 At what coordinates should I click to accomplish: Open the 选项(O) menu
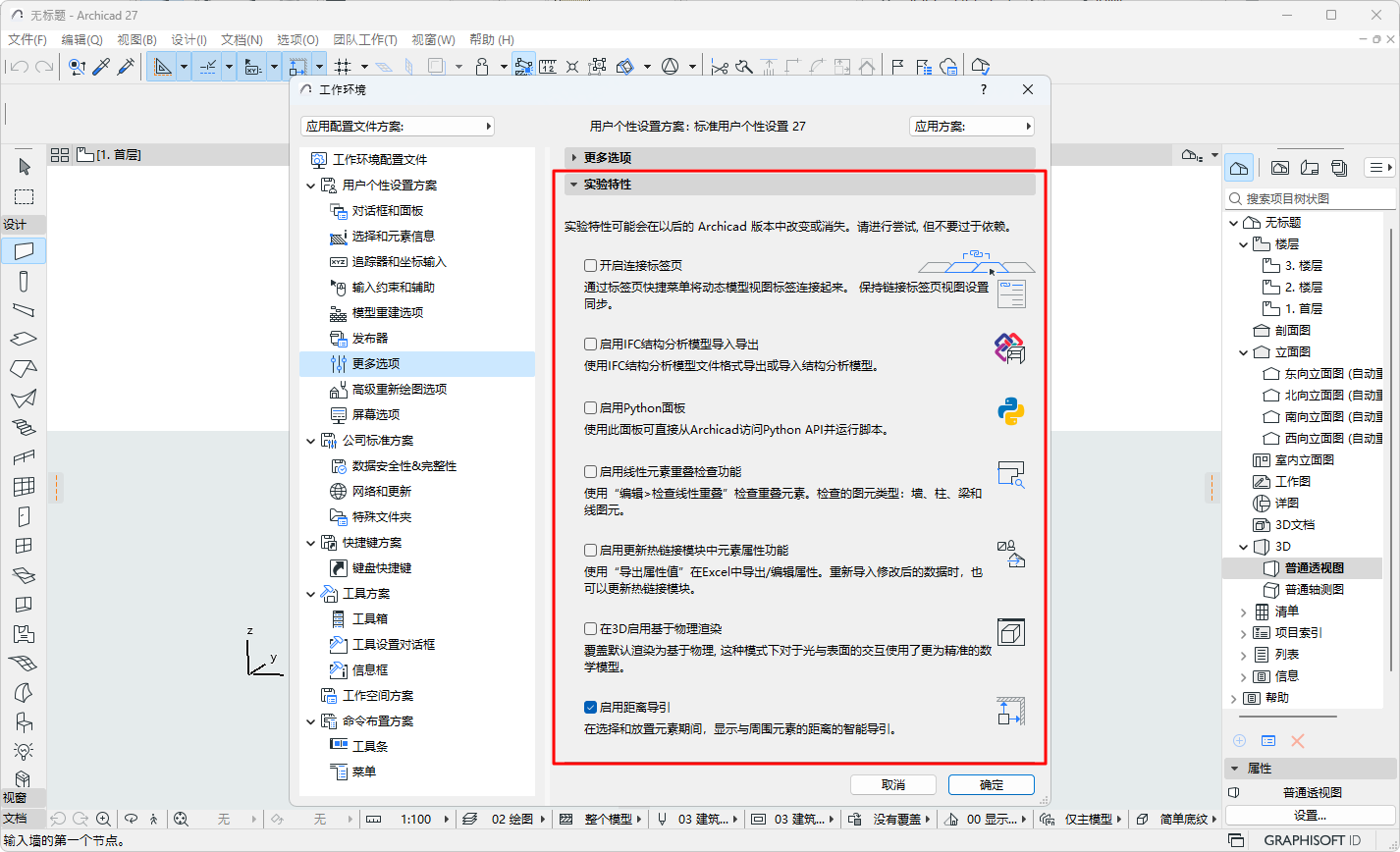click(x=297, y=40)
